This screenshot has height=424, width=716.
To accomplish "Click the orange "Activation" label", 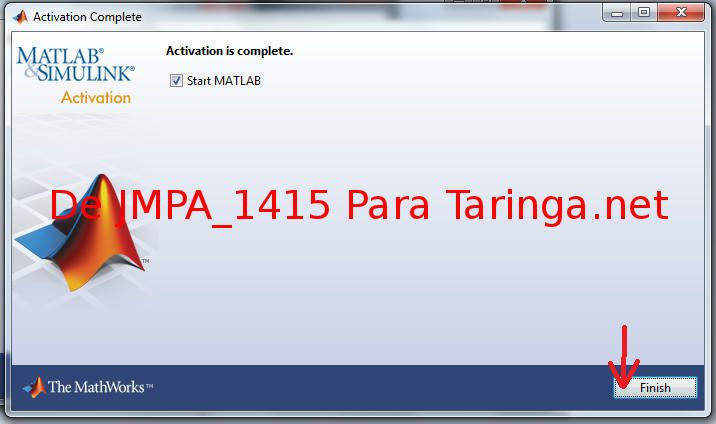I will [96, 97].
